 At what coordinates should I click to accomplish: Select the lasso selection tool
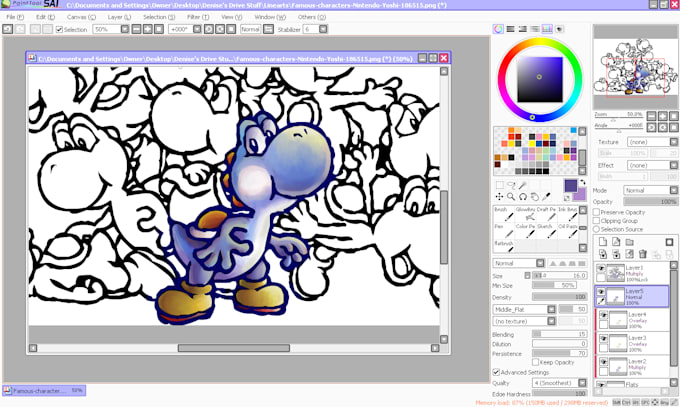pos(511,186)
